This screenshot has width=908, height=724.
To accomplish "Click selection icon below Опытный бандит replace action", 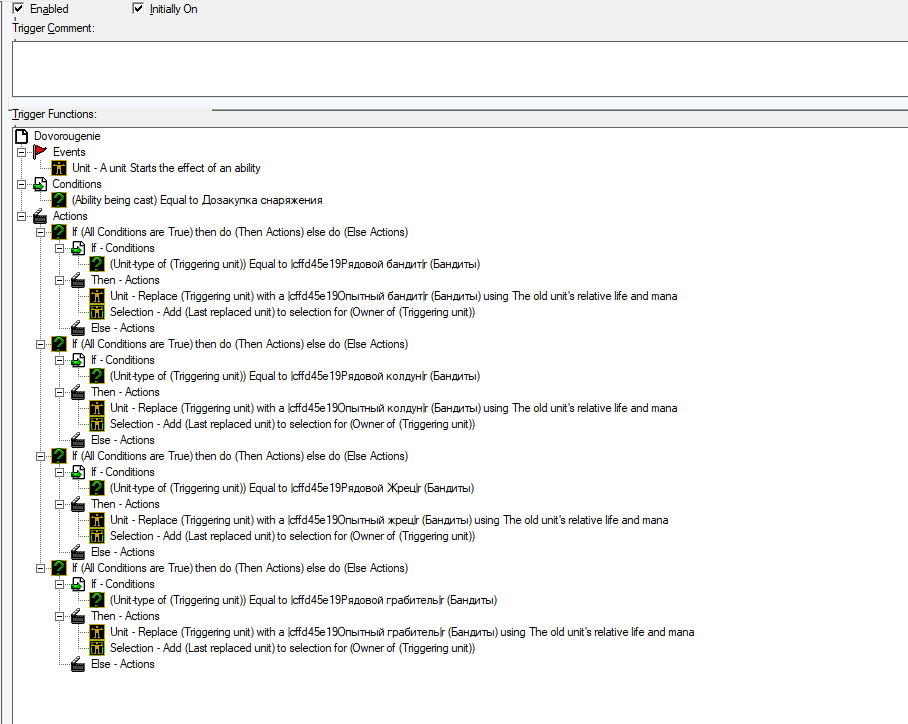I will (x=97, y=312).
